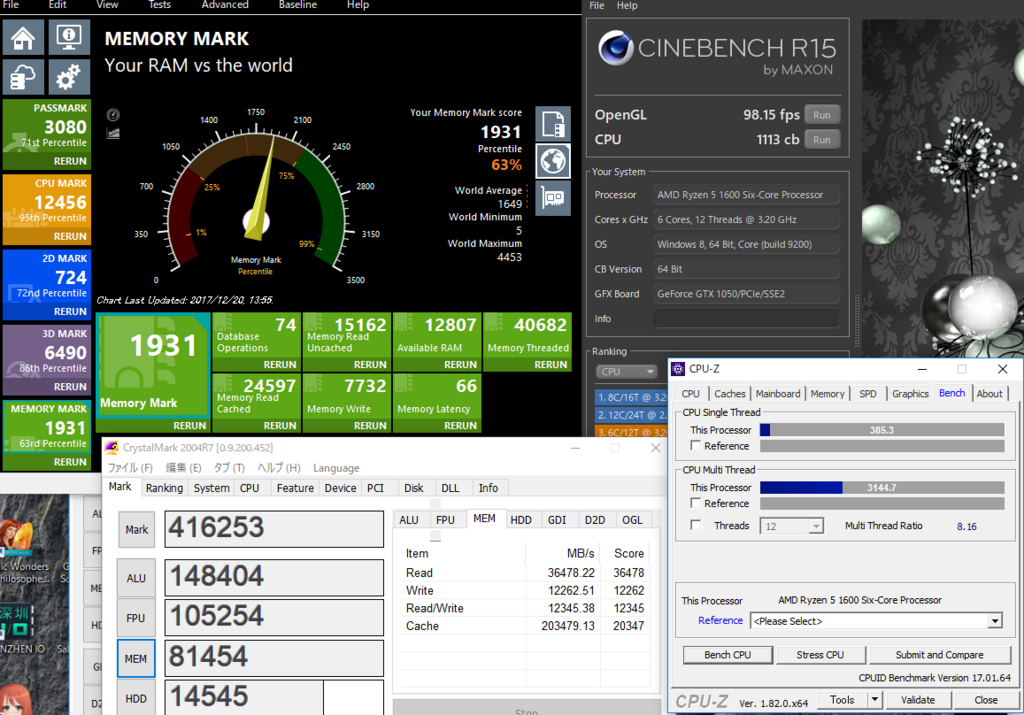
Task: Select ranking entry 1. 8C/16T in Cinebench
Action: 632,397
